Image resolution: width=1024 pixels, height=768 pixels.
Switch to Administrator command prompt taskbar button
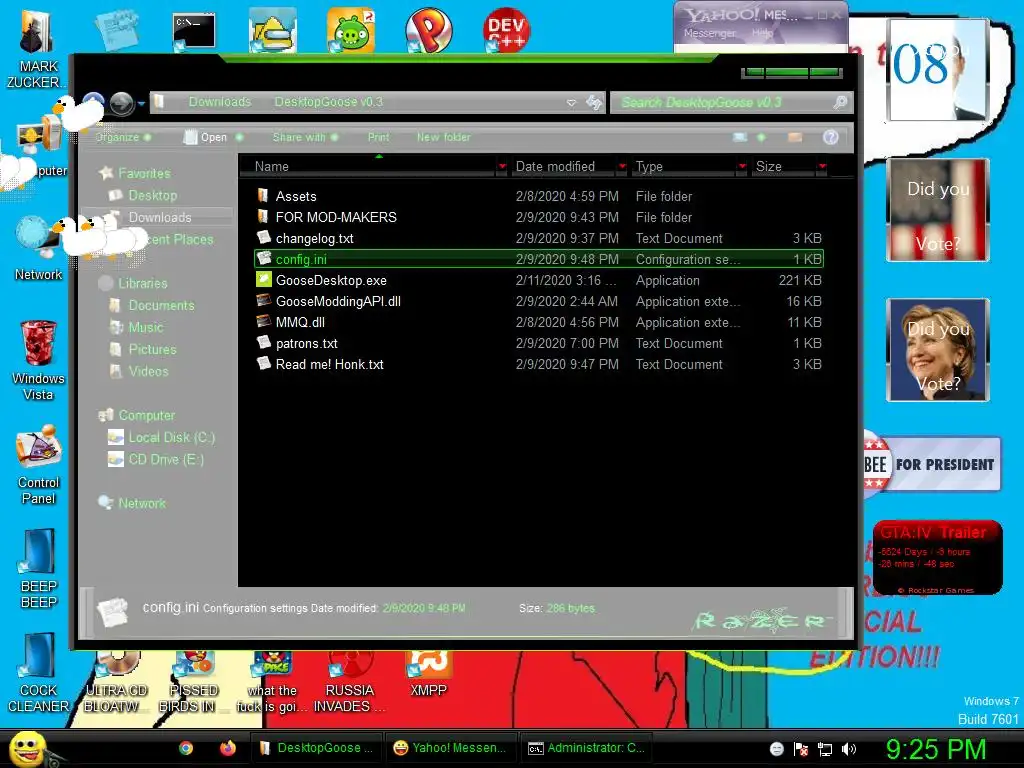586,748
